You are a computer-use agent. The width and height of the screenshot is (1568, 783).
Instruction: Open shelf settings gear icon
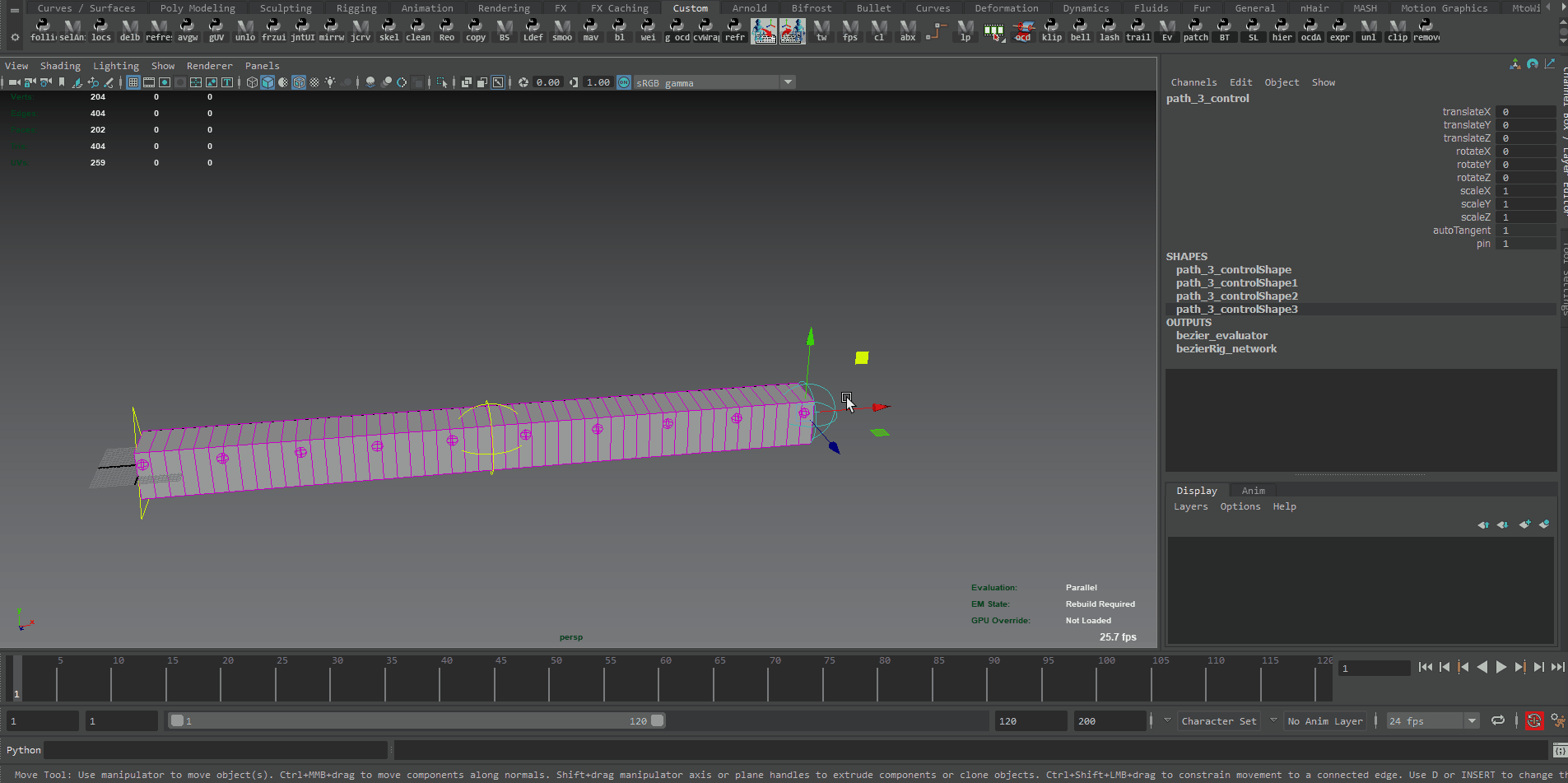[x=15, y=37]
